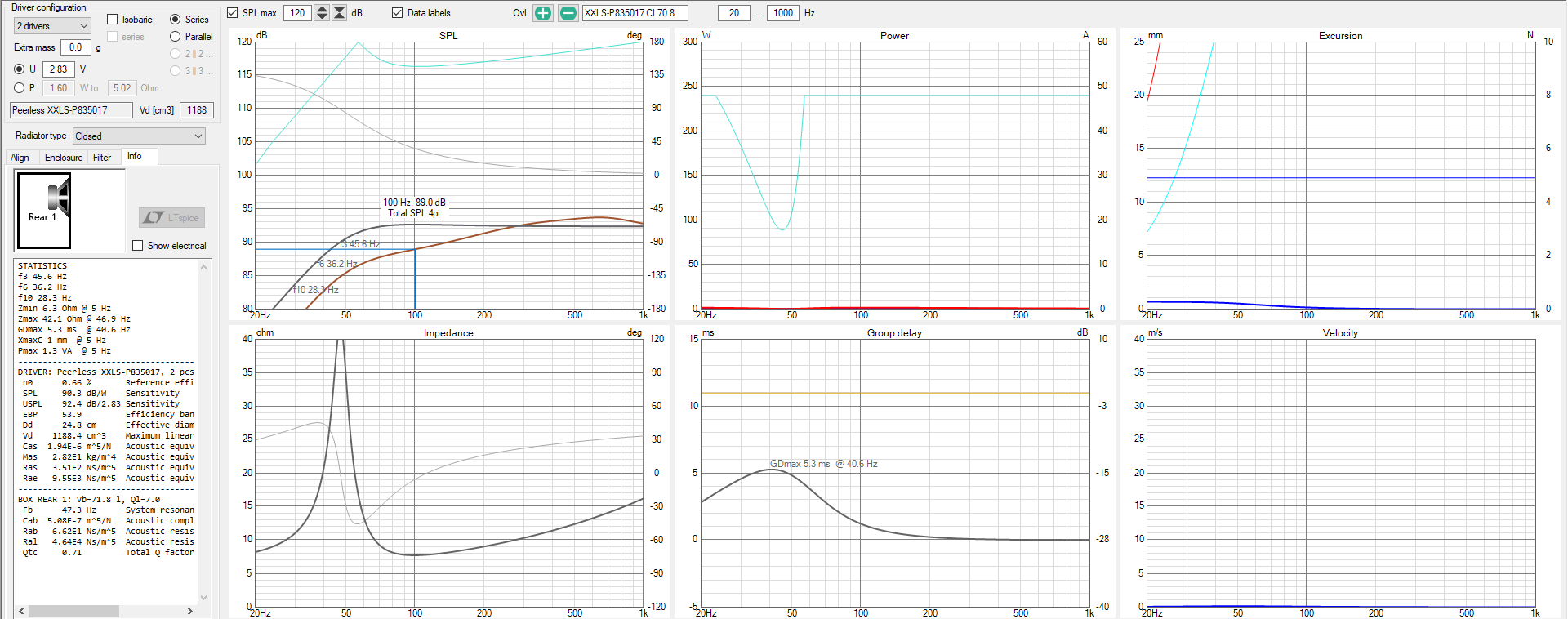The image size is (1568, 619).
Task: Uncheck the SPL max checkbox
Action: point(233,13)
